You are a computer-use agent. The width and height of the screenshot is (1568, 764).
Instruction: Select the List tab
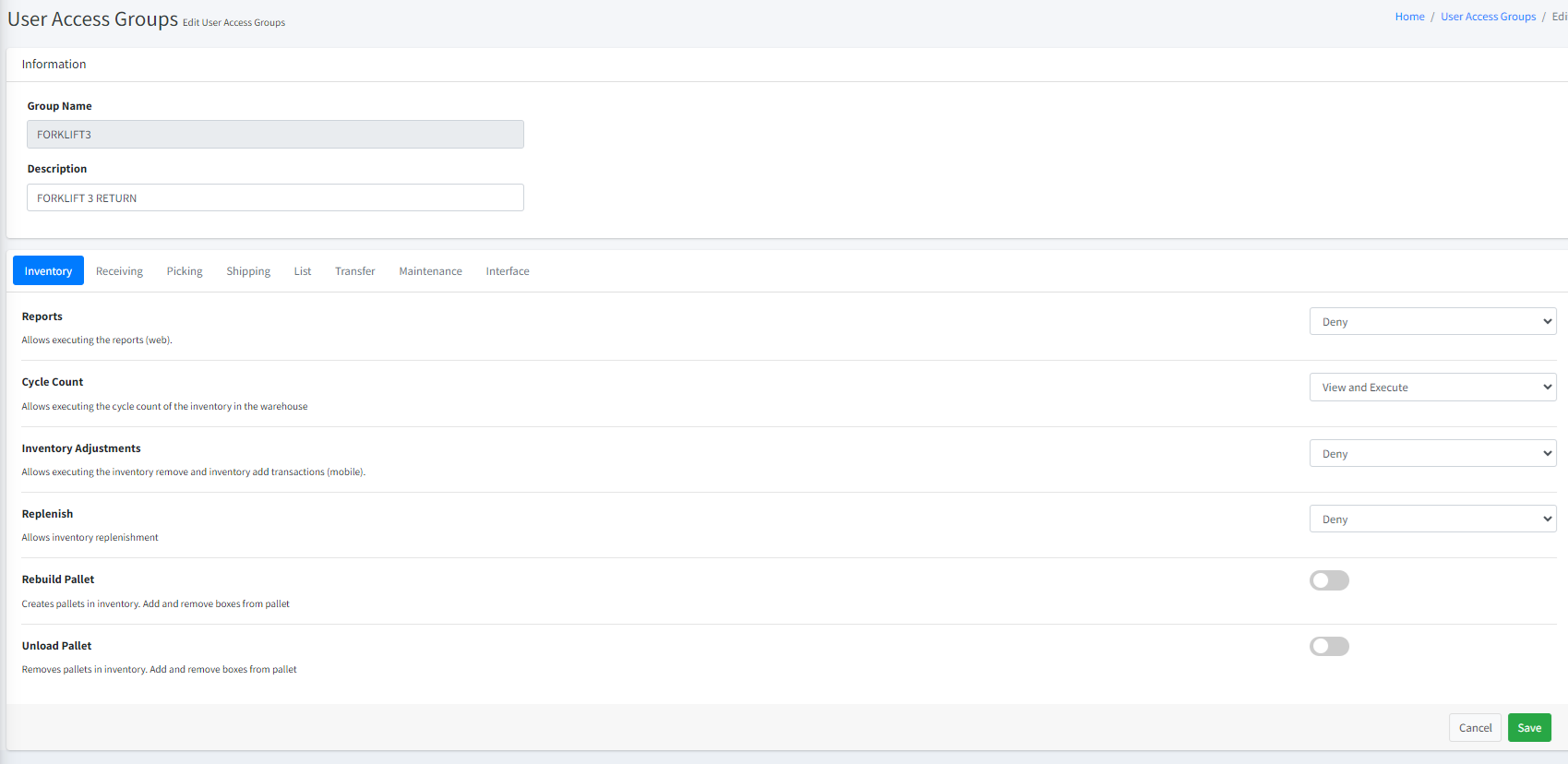click(303, 271)
